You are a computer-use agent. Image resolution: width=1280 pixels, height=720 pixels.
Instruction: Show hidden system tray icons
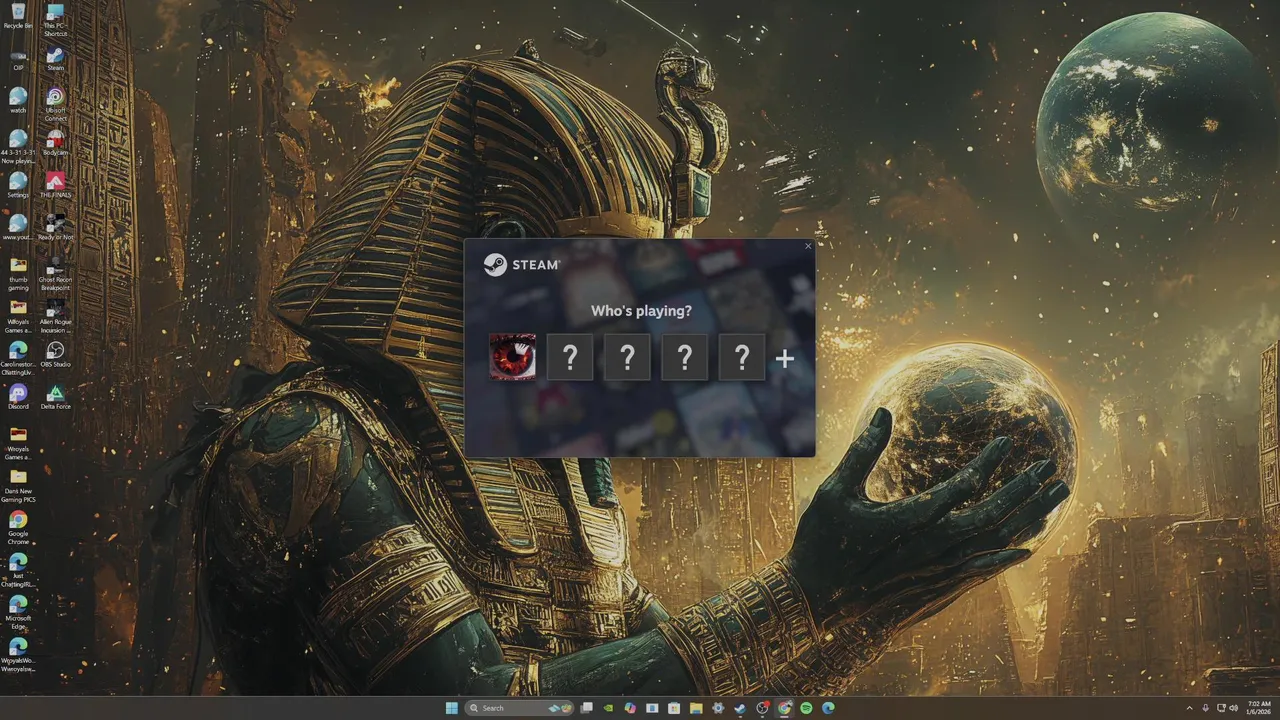(x=1190, y=708)
